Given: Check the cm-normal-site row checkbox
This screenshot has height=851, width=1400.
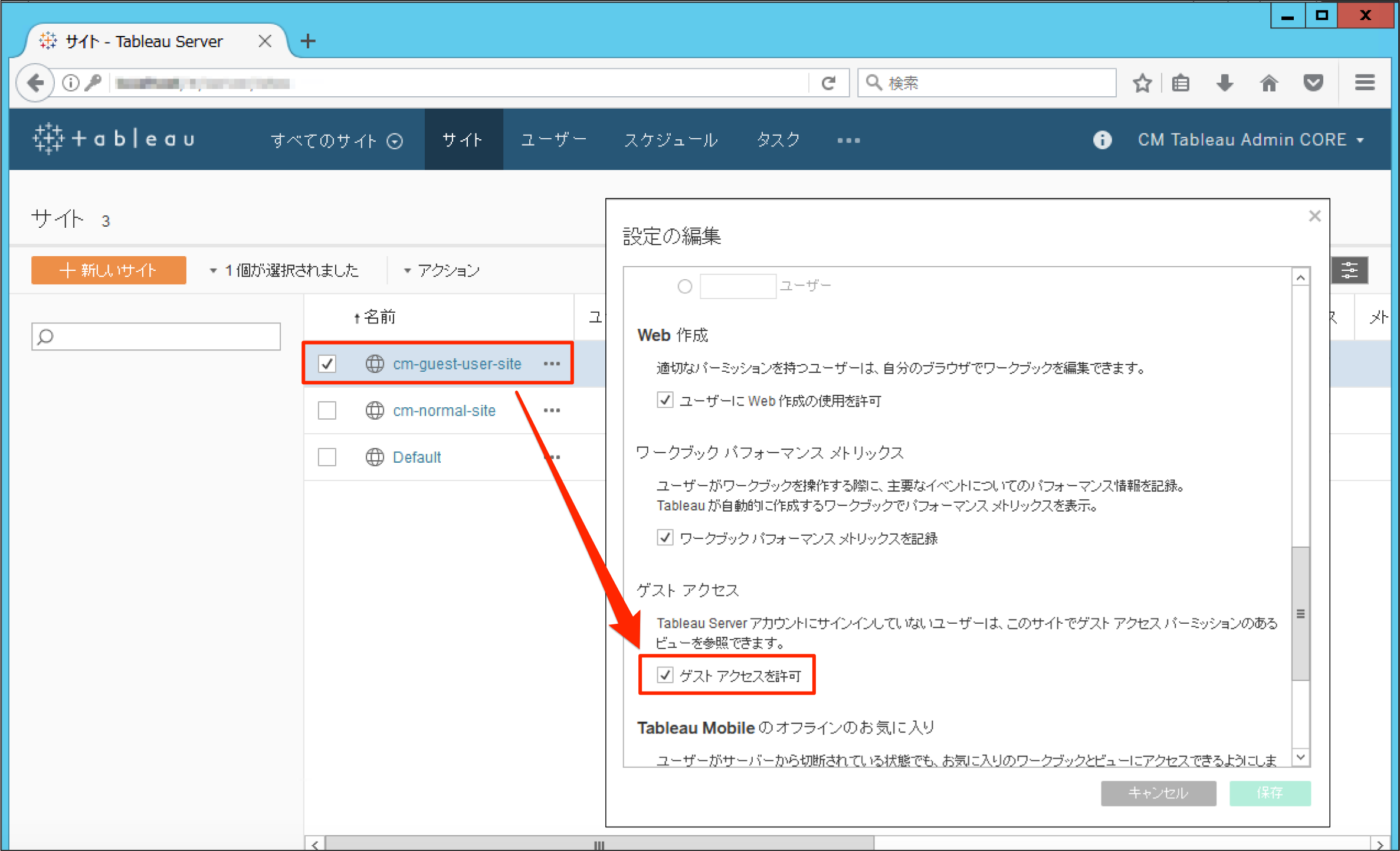Looking at the screenshot, I should tap(327, 410).
